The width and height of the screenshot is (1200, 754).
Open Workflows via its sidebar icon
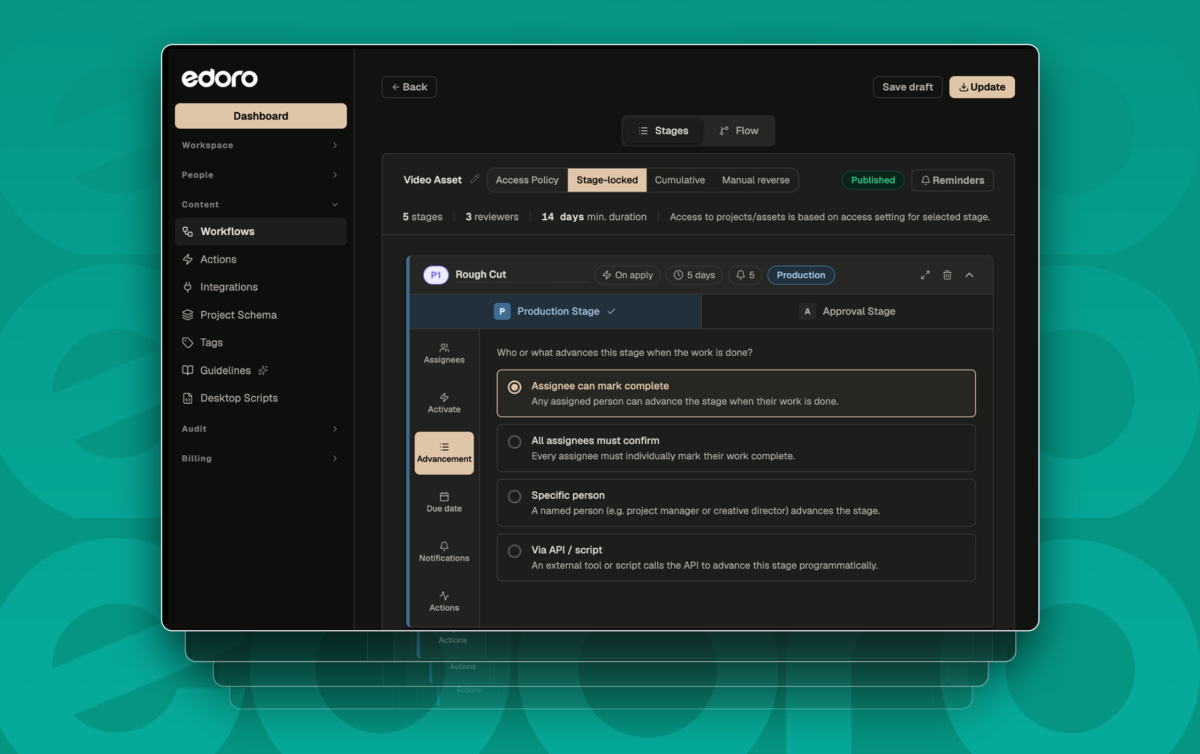pyautogui.click(x=187, y=232)
